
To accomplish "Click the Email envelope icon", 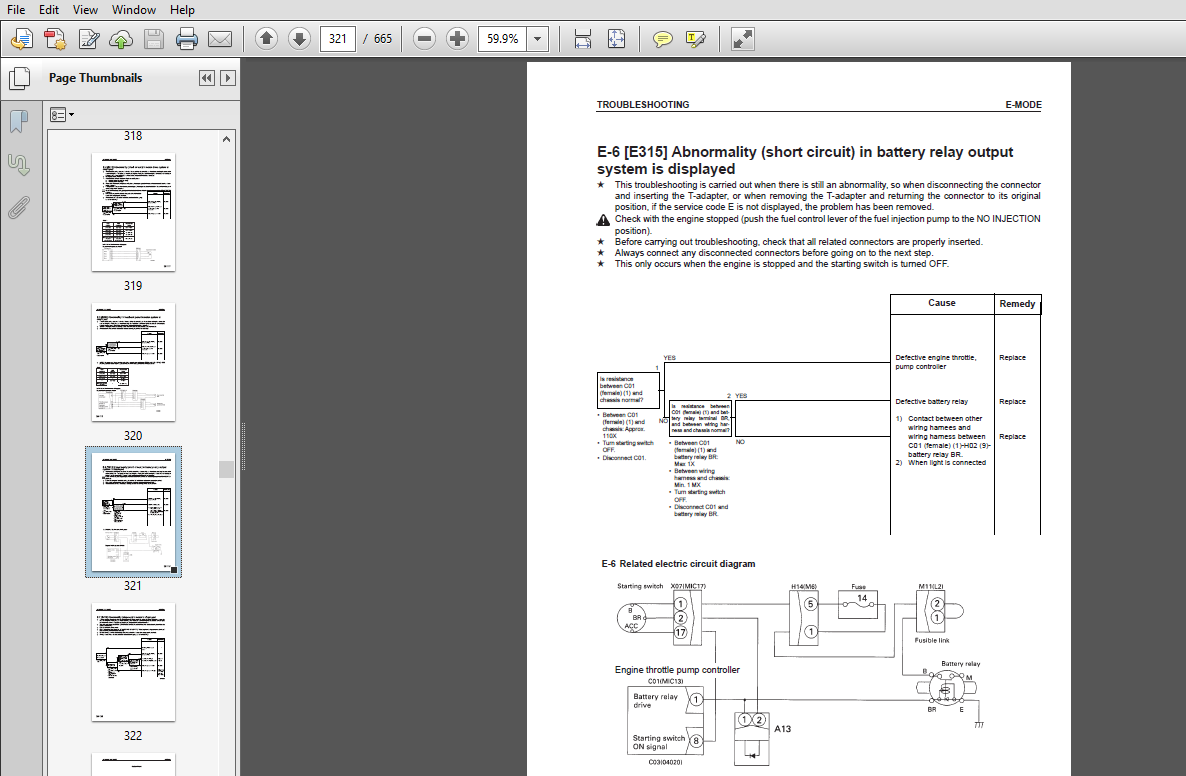I will 220,39.
